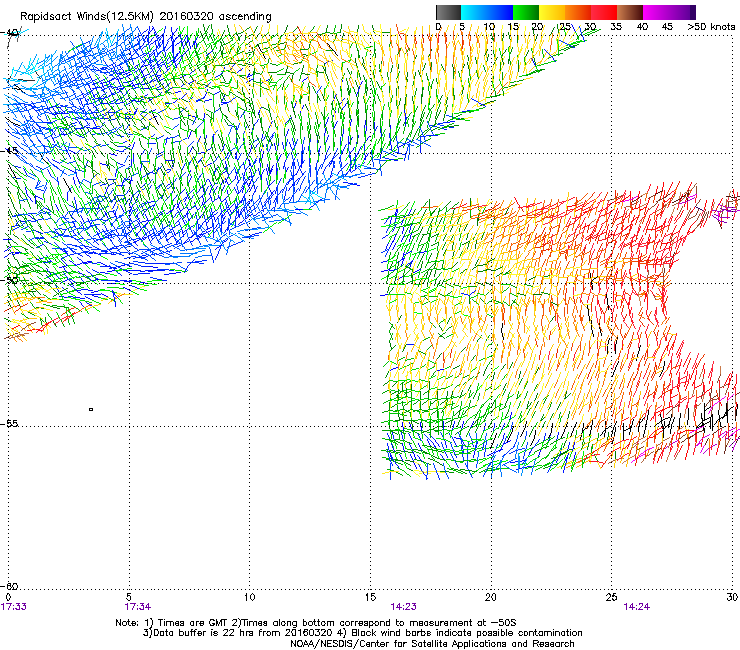
Task: Select the yellow 20-25 knots legend segment
Action: pyautogui.click(x=552, y=12)
